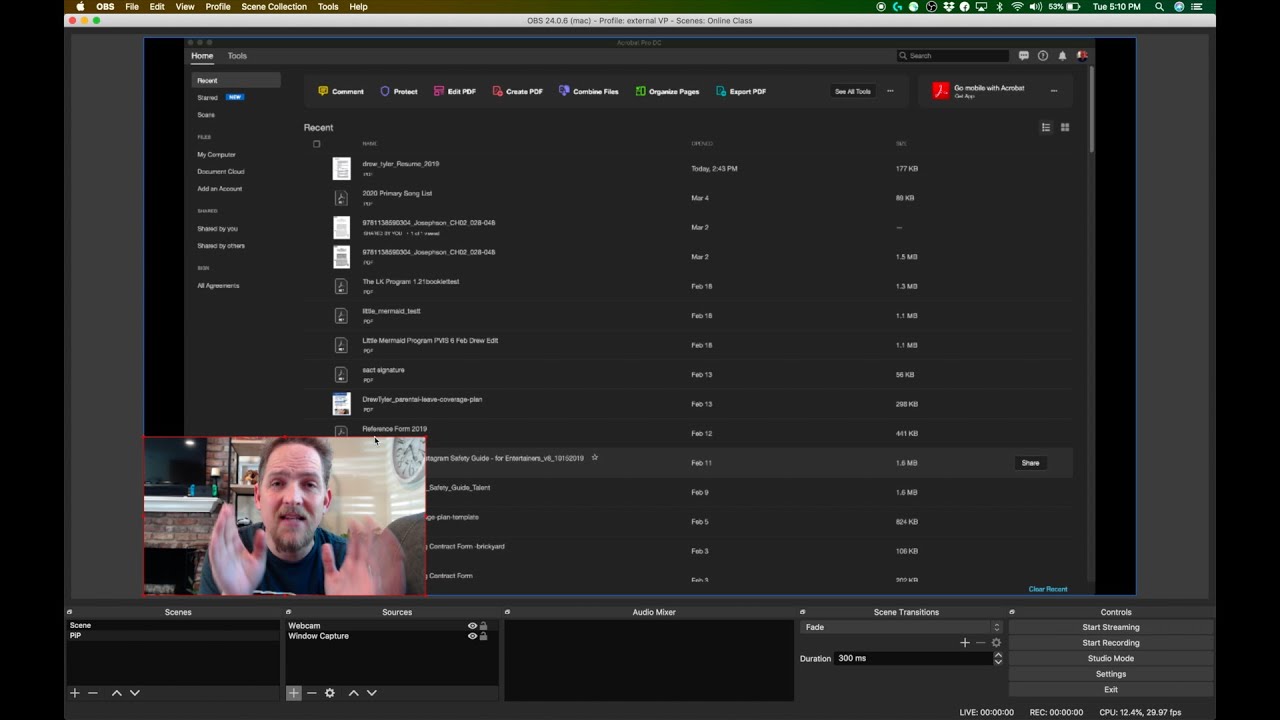Select the webcam overlay in the preview
Viewport: 1280px width, 720px height.
(x=285, y=516)
